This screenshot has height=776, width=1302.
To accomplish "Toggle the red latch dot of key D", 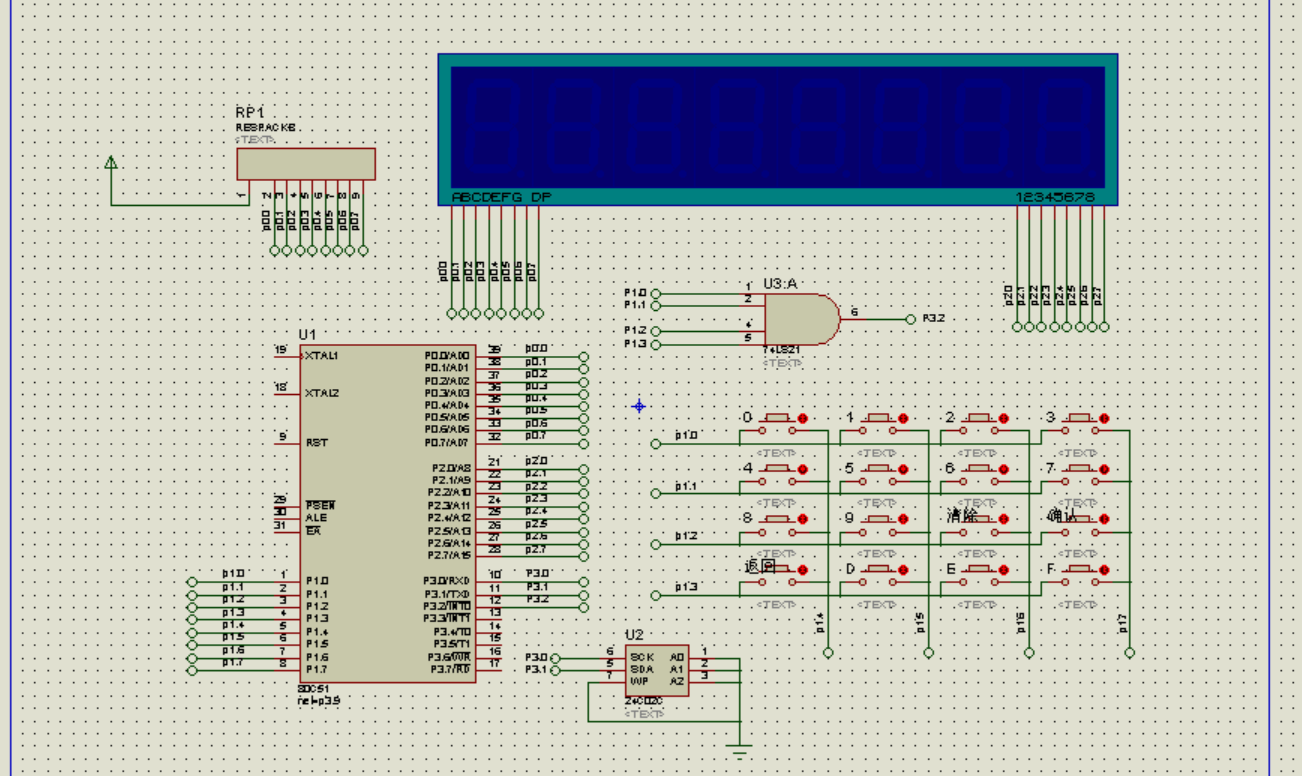I will [x=902, y=570].
